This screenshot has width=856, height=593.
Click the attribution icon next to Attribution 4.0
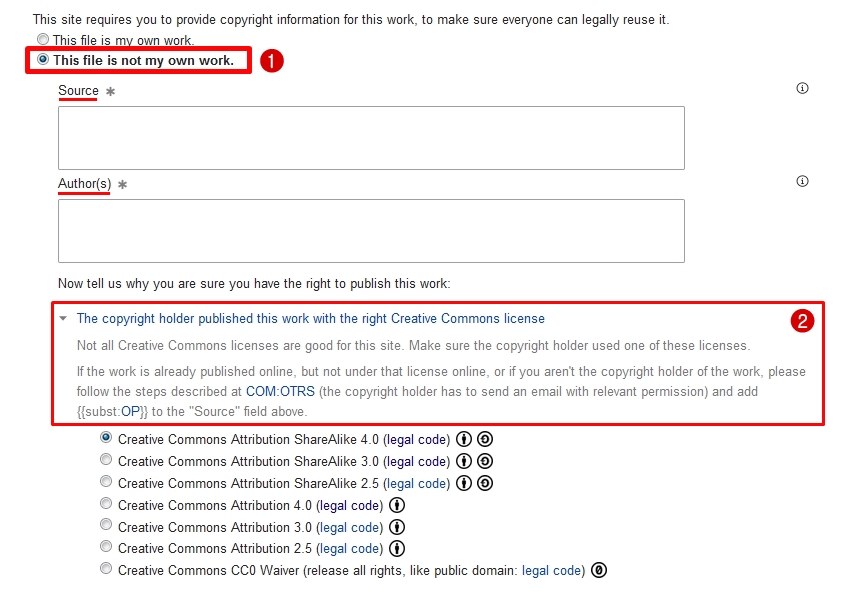pos(396,505)
